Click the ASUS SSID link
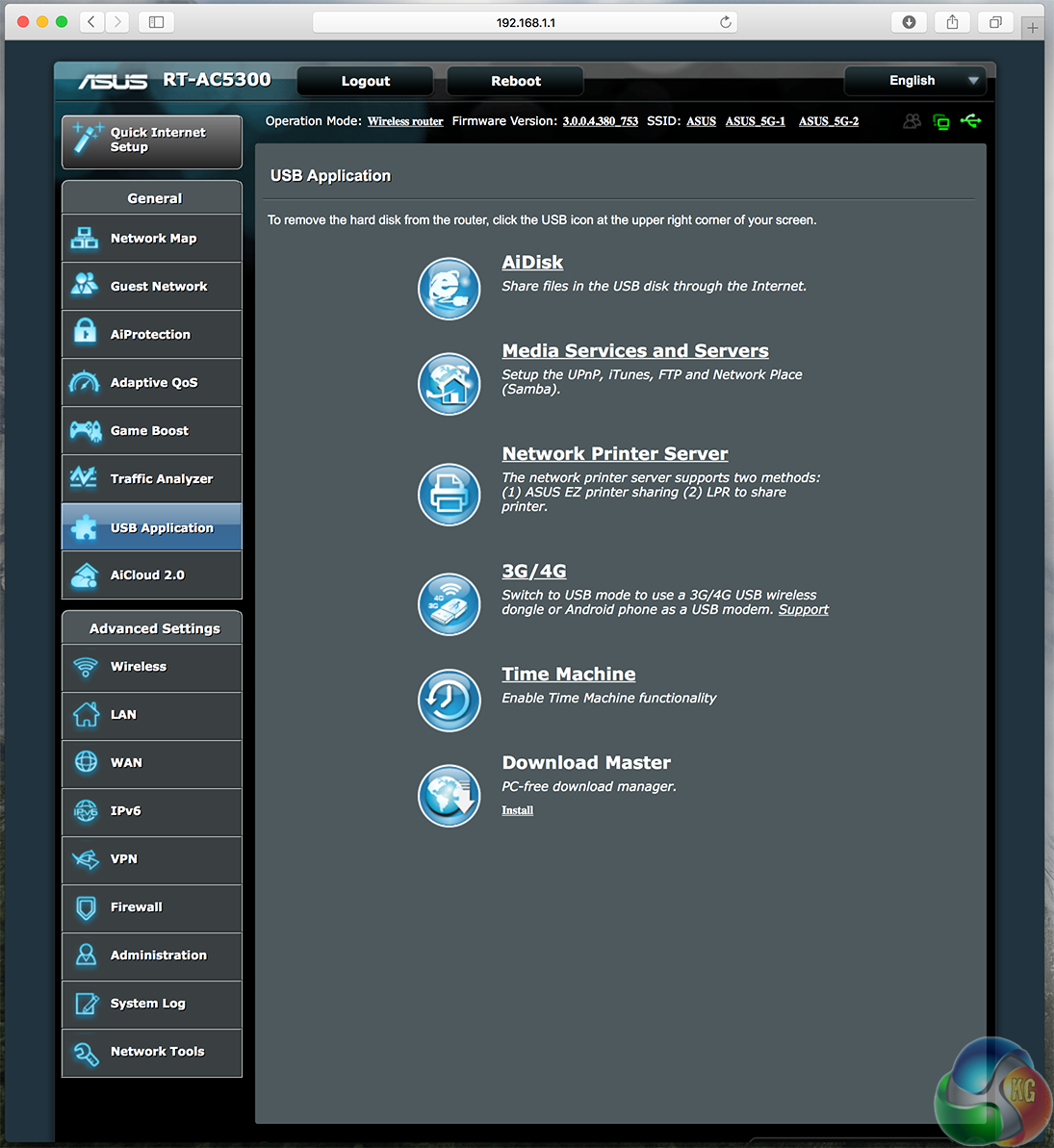1054x1148 pixels. [701, 121]
